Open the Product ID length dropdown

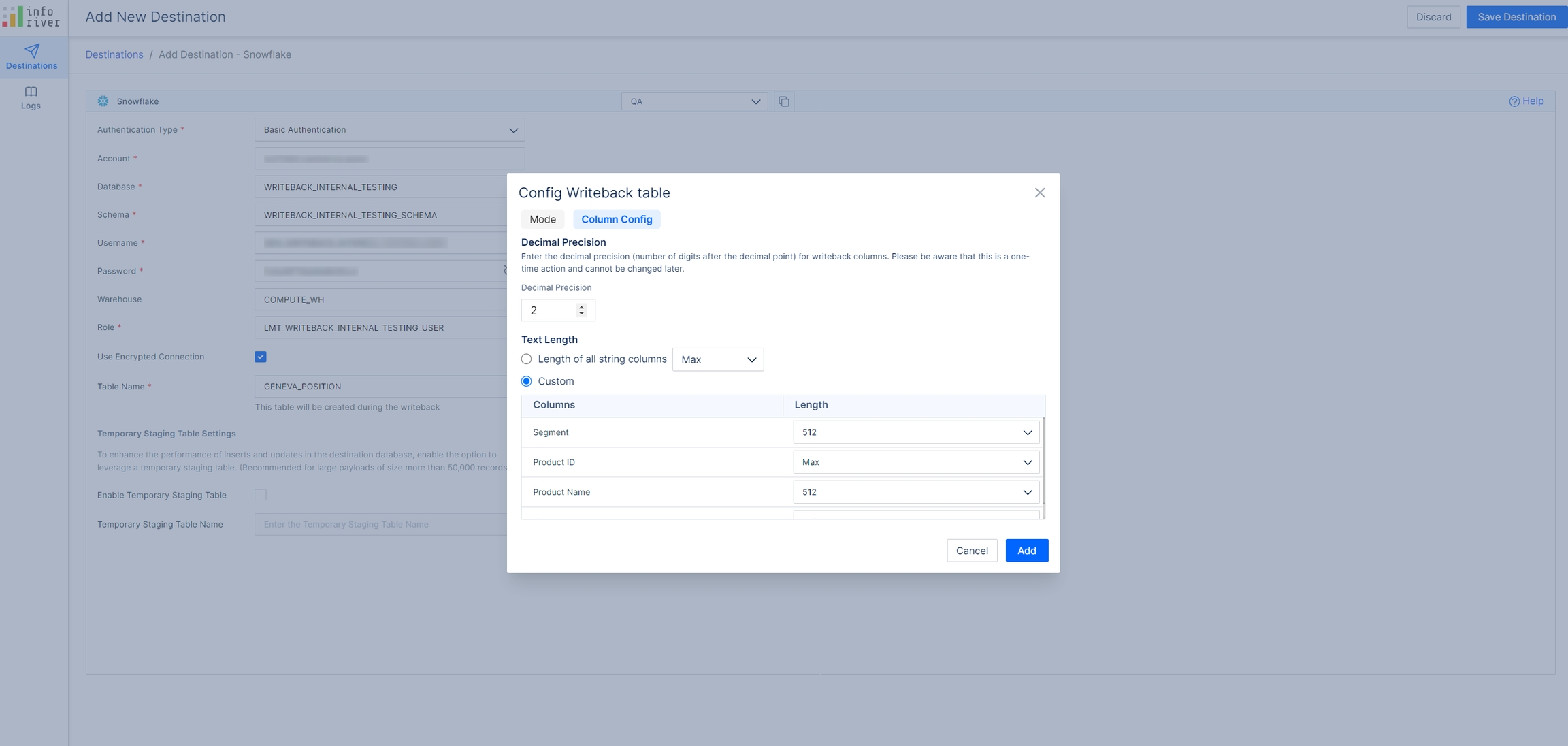click(x=916, y=462)
